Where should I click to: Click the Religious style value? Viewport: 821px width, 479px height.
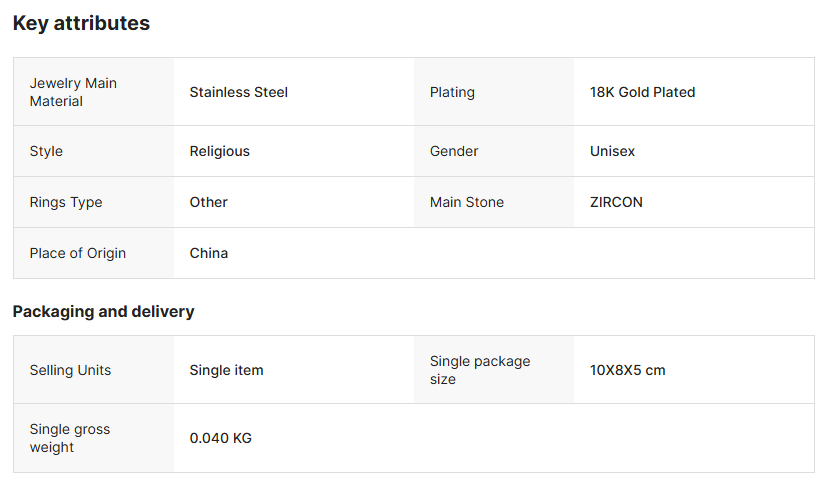coord(219,151)
